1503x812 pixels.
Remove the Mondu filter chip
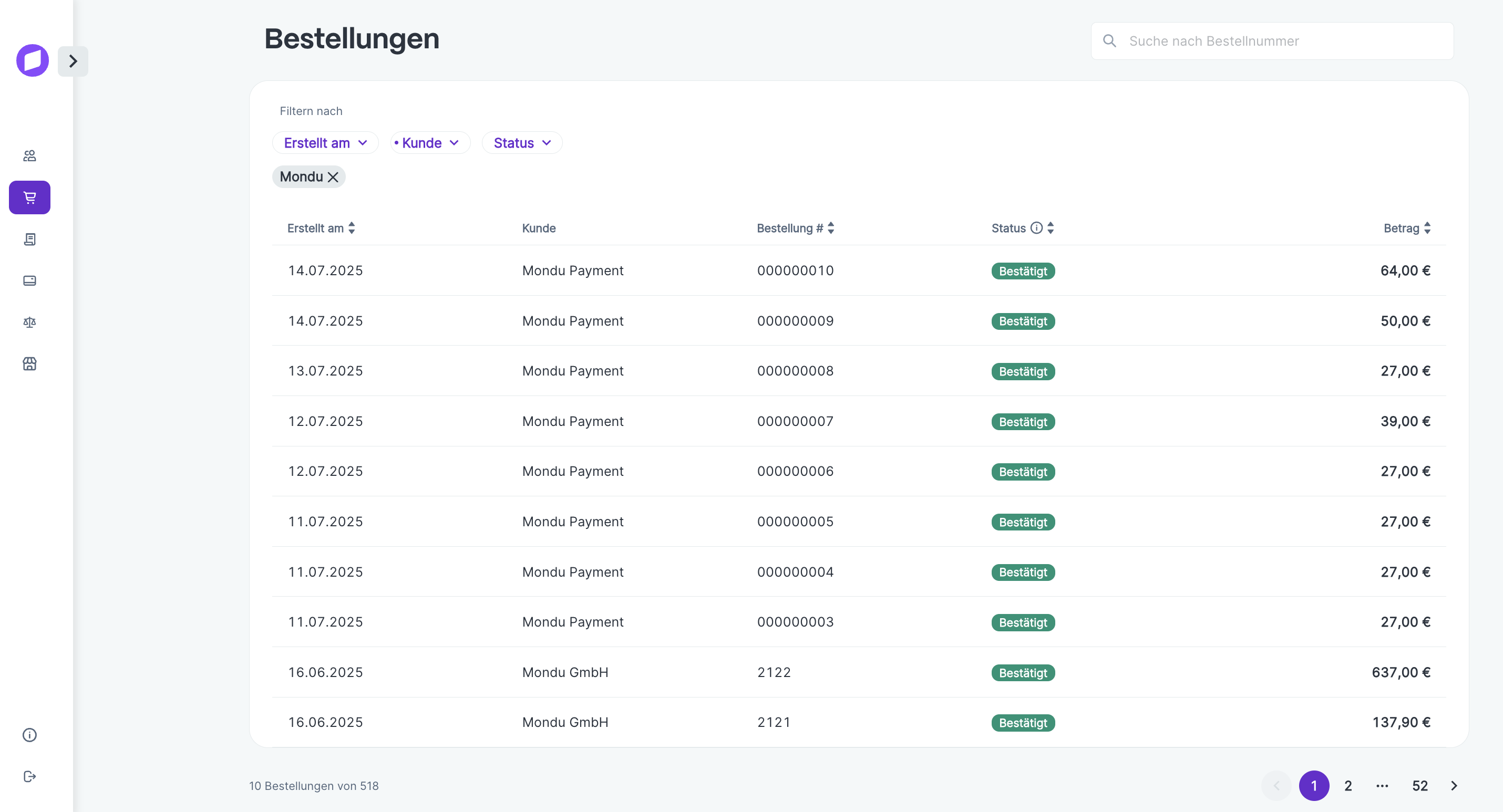click(333, 177)
